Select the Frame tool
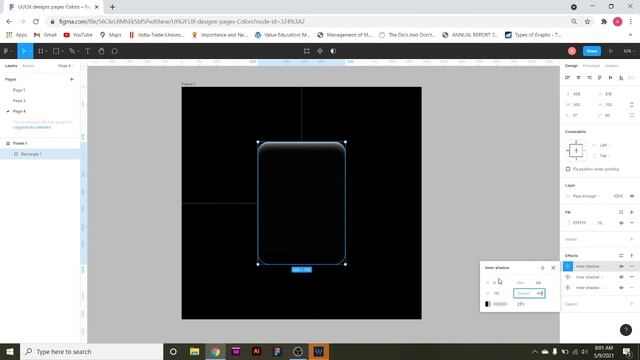This screenshot has height=360, width=640. tap(41, 51)
